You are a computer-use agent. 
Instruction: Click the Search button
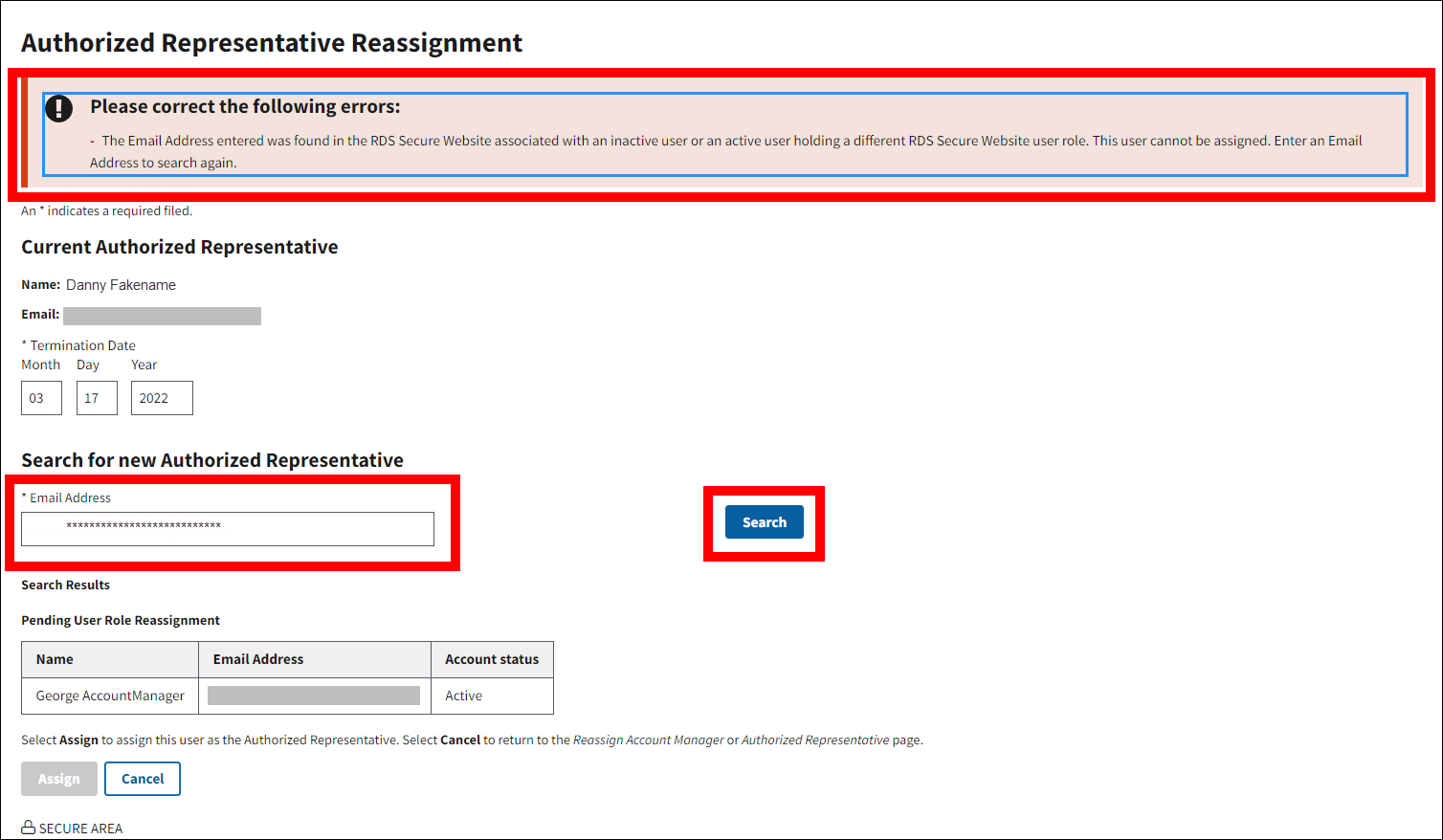click(x=764, y=522)
